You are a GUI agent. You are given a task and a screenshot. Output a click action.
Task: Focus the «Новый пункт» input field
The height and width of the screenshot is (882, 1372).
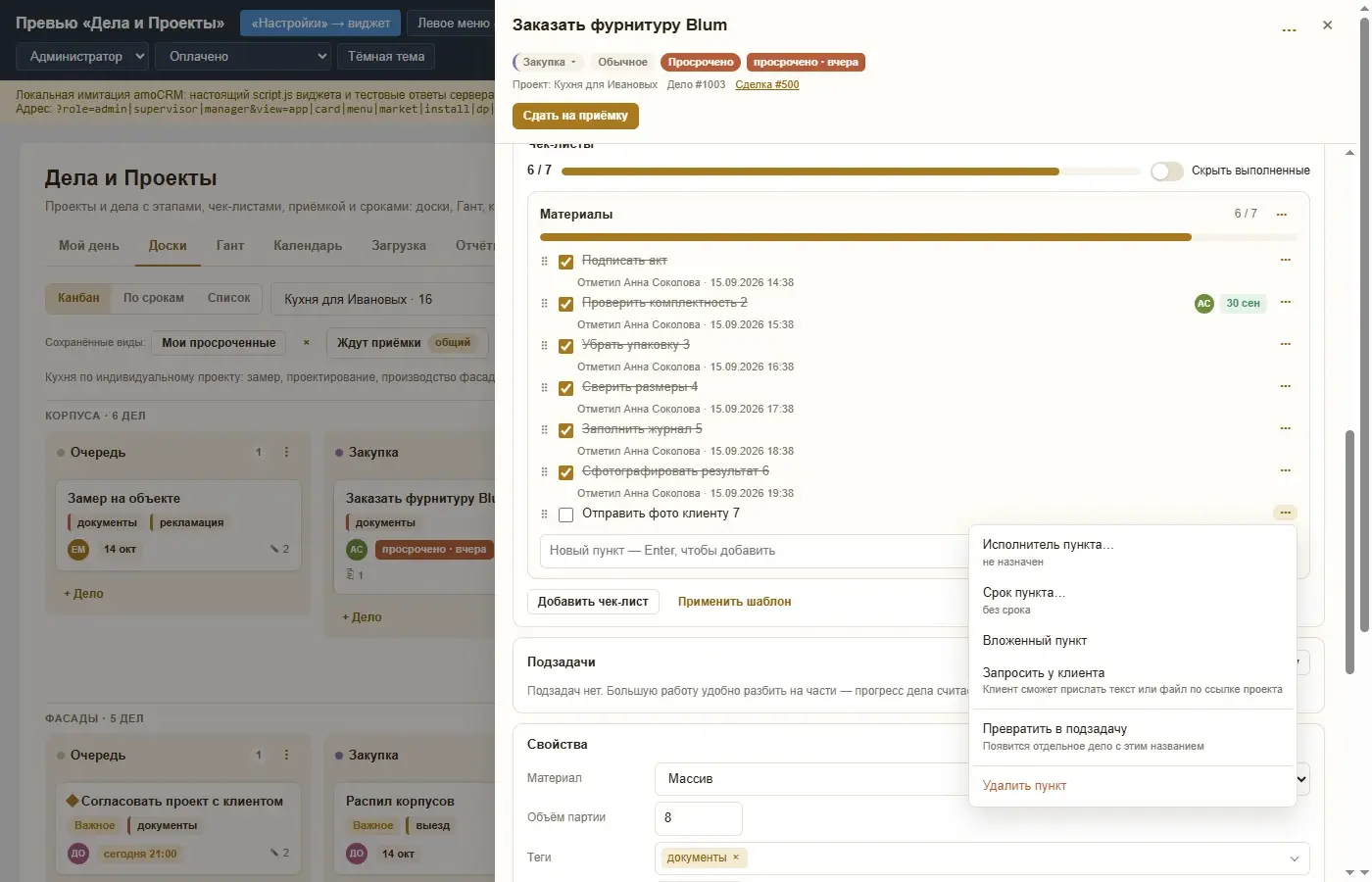coord(754,551)
